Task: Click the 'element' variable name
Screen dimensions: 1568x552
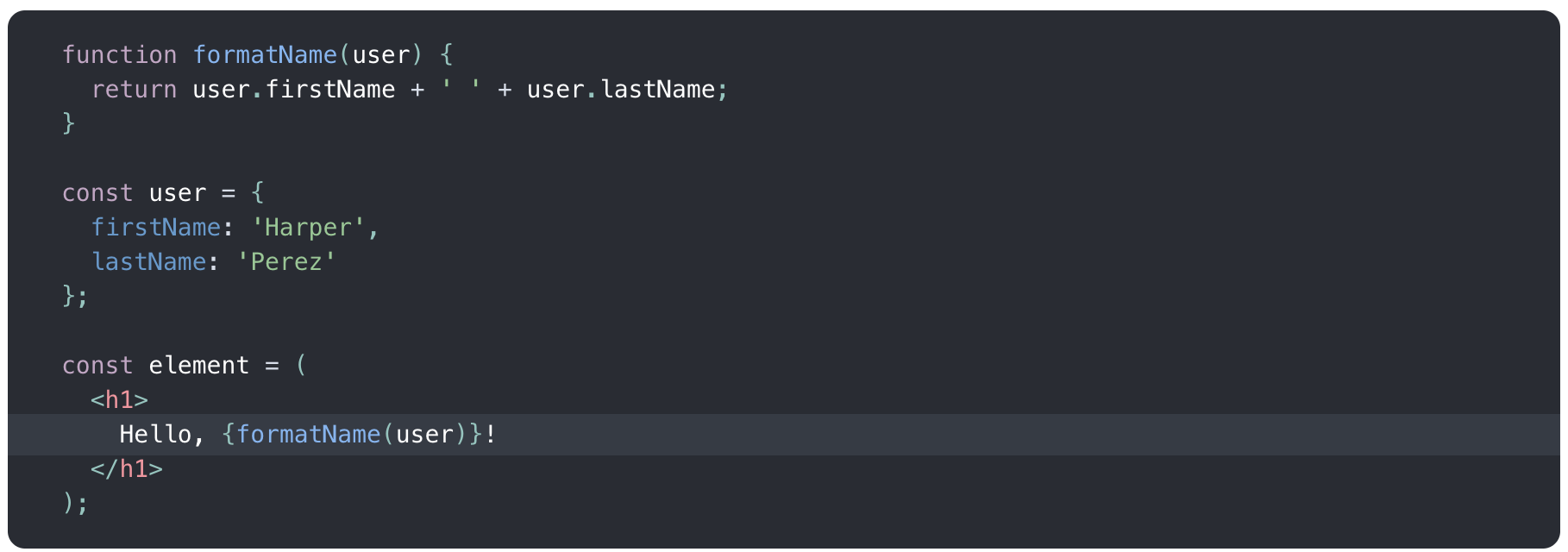Action: tap(198, 366)
